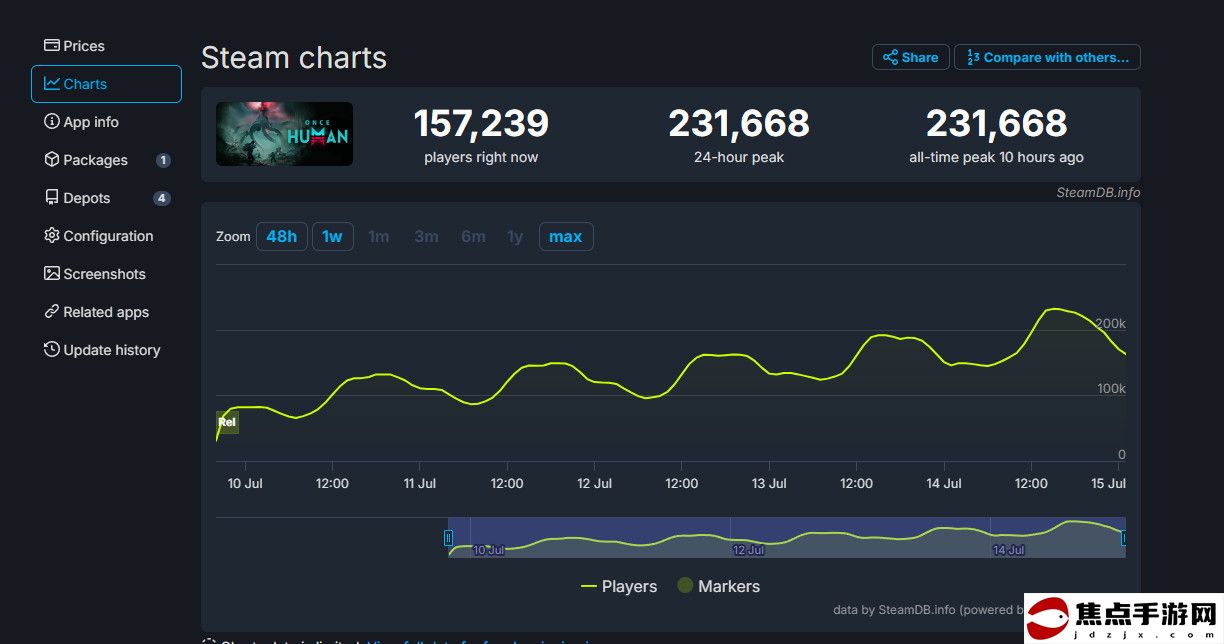Viewport: 1224px width, 644px height.
Task: Click the disabled 6m zoom option
Action: (x=473, y=236)
